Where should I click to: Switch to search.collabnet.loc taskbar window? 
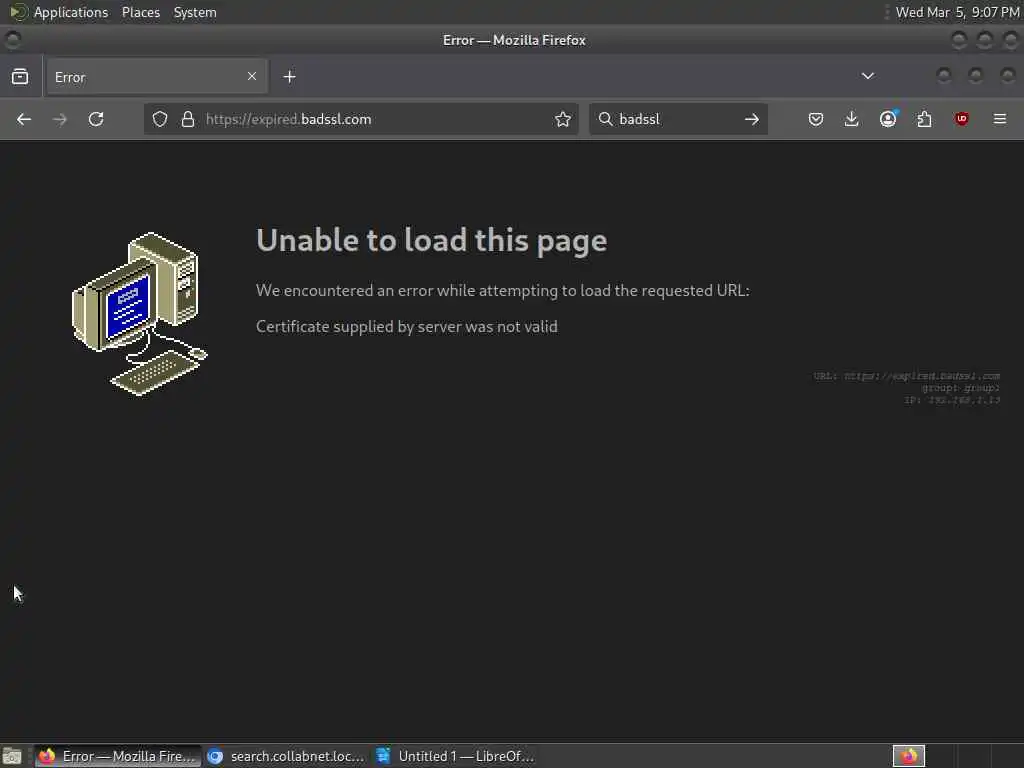pyautogui.click(x=286, y=756)
